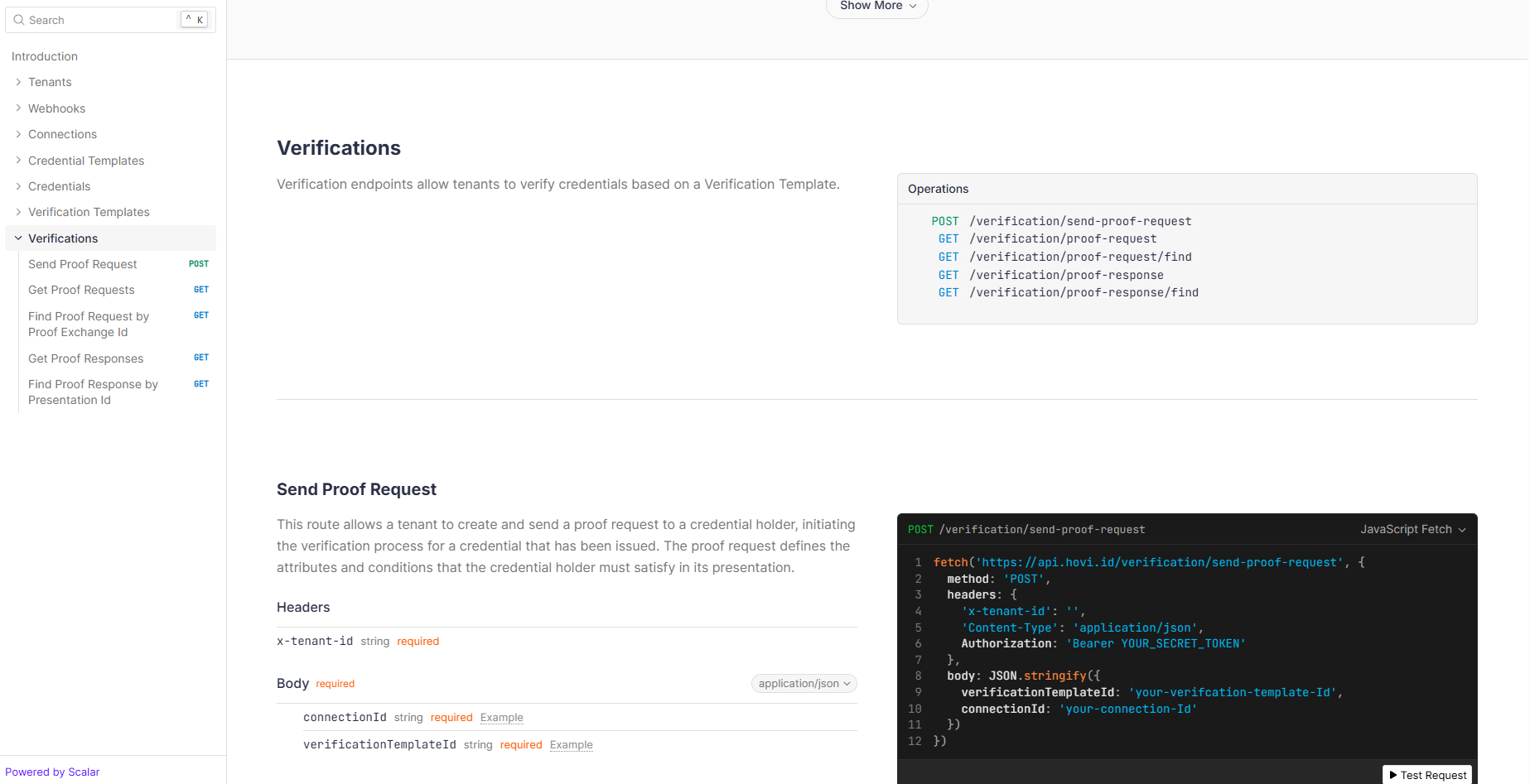Go to the Introduction page
The image size is (1530, 784).
(x=45, y=56)
